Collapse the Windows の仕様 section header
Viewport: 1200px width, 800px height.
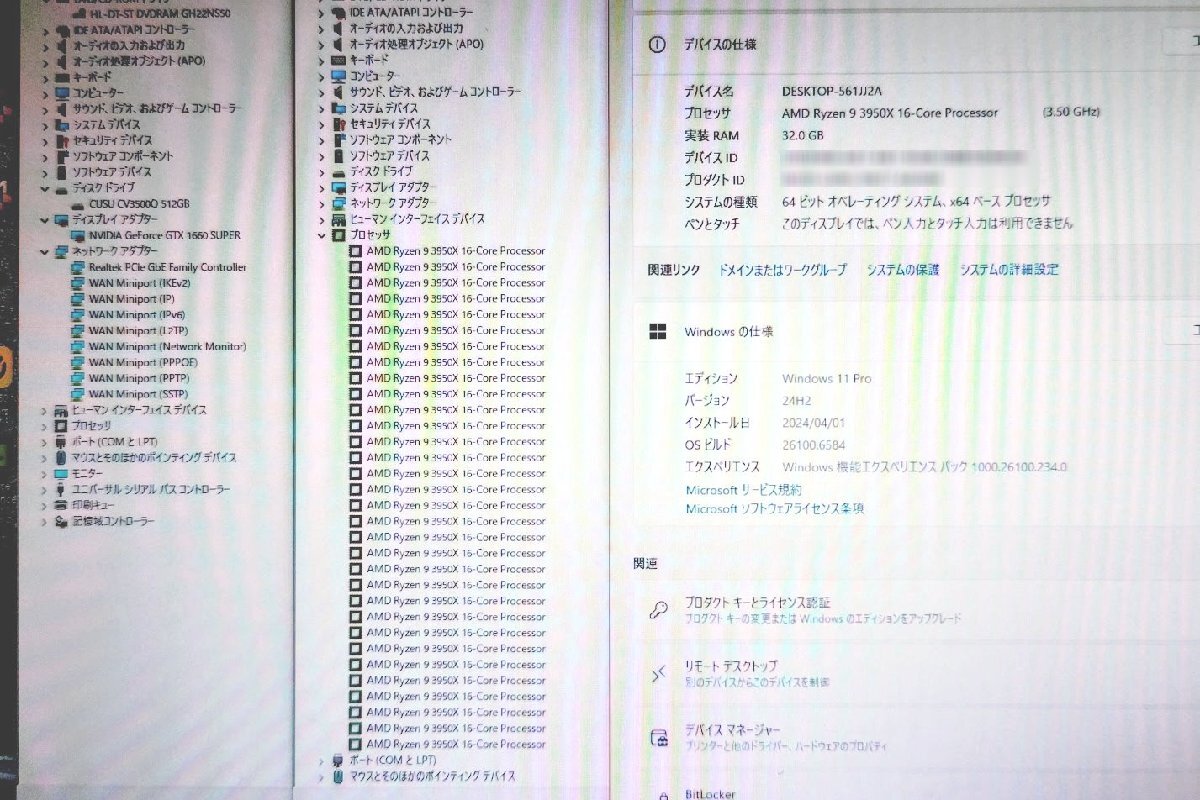(916, 331)
